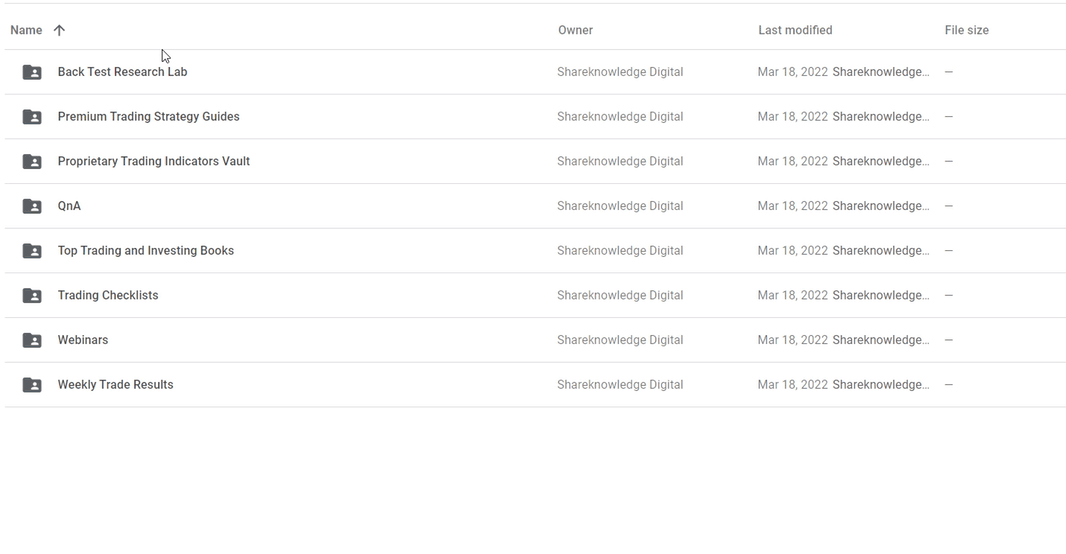
Task: Sort by the Last modified column header
Action: (x=795, y=30)
